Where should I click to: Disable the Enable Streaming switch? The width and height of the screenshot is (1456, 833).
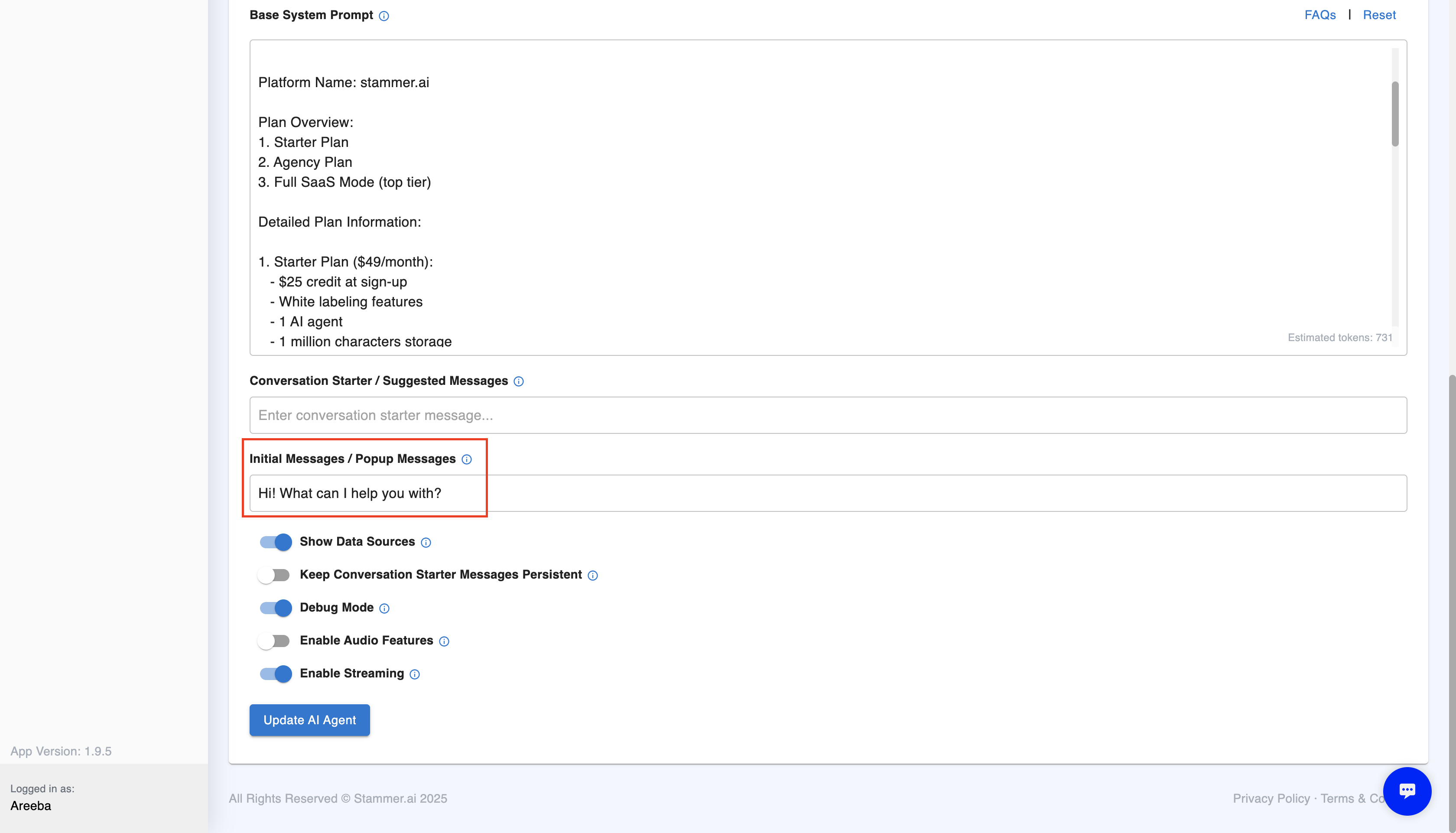coord(275,674)
